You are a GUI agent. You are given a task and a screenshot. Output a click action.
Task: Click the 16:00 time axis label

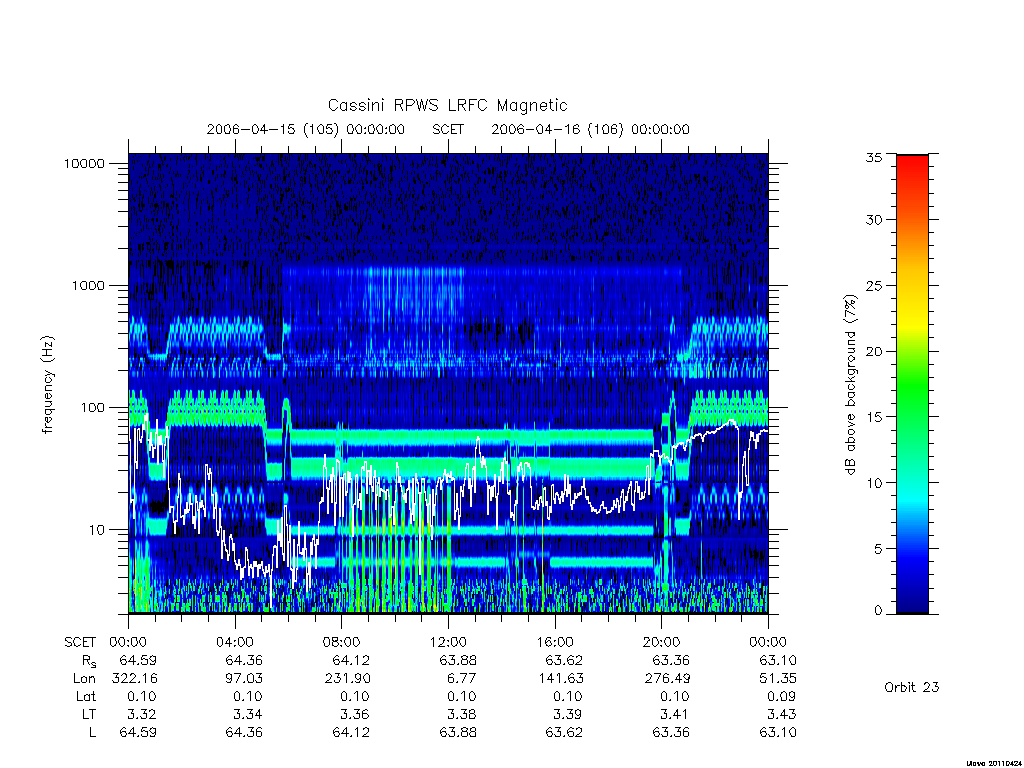554,642
